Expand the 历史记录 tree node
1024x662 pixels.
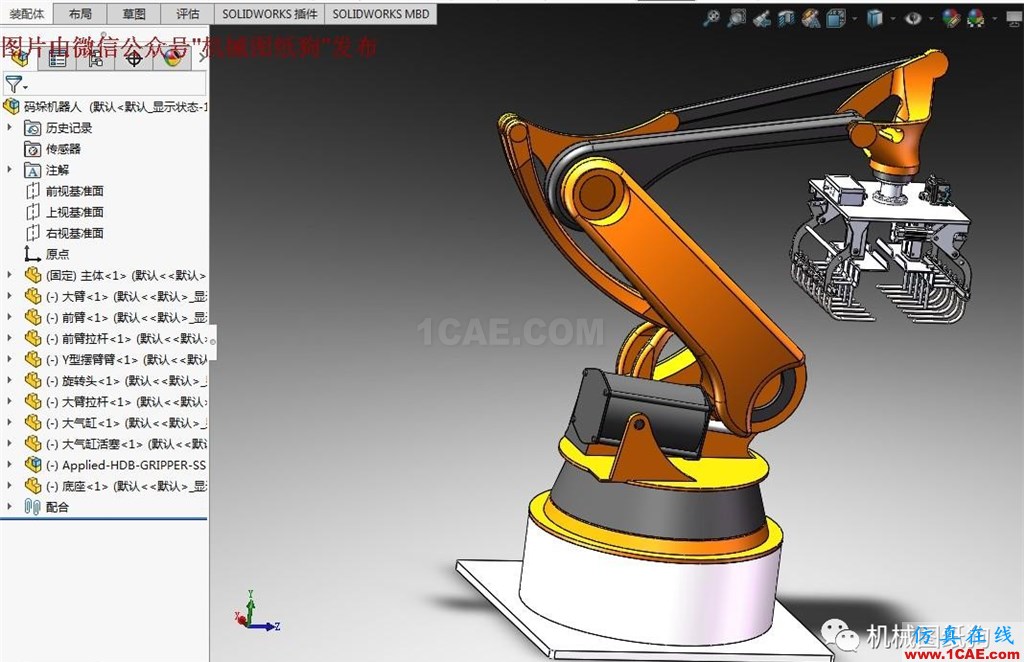[x=9, y=127]
